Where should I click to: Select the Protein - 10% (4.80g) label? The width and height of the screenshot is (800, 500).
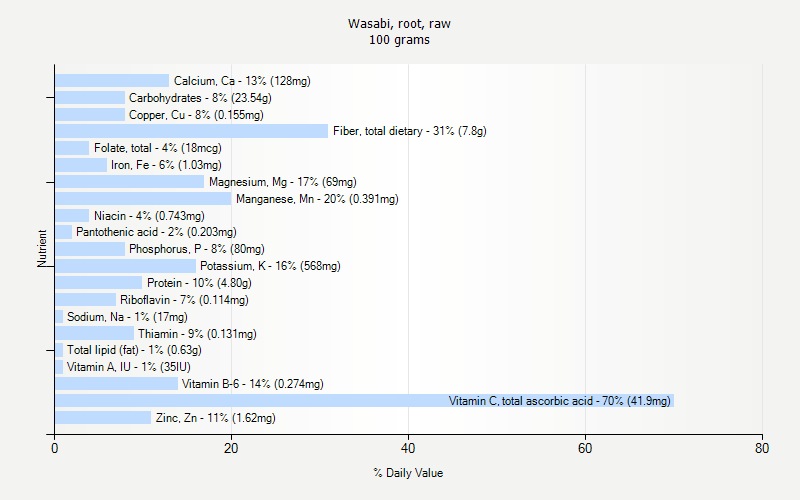point(199,283)
